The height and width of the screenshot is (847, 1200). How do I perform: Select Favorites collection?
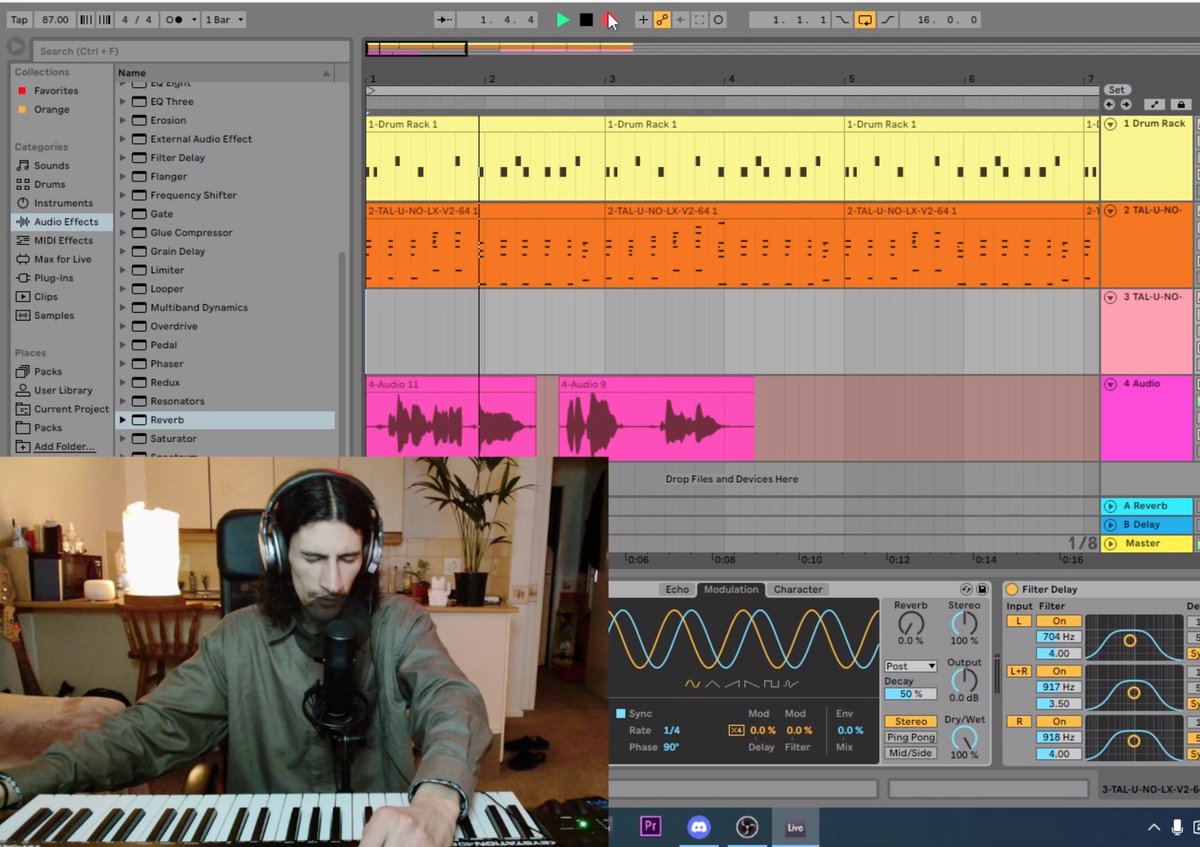point(56,91)
